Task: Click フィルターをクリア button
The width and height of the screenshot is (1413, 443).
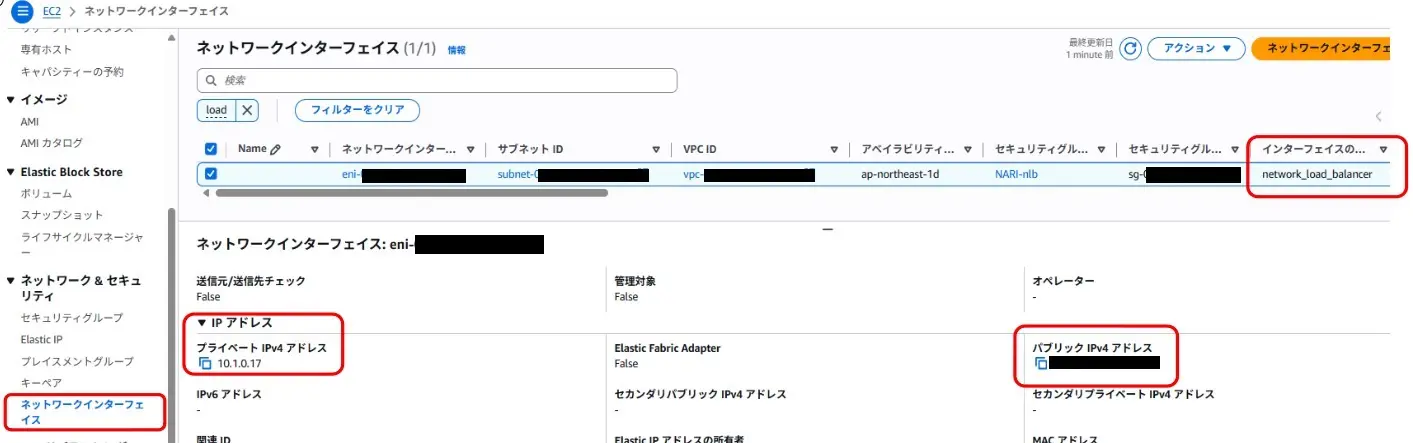Action: 357,110
